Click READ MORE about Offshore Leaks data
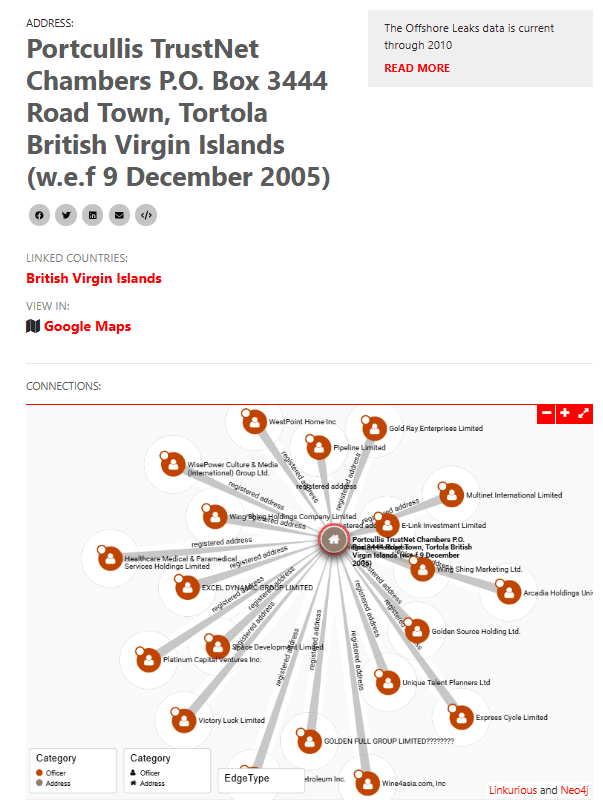 (417, 68)
